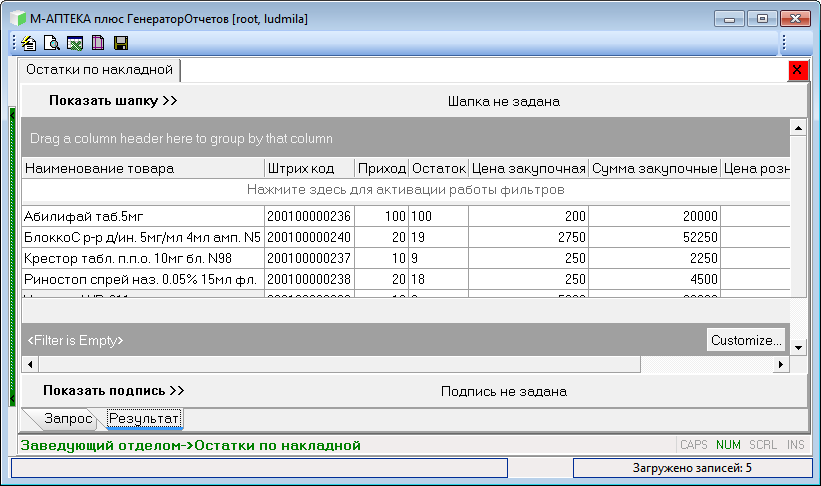Sort by Наименование товара column header
Image resolution: width=821 pixels, height=486 pixels.
[x=142, y=169]
